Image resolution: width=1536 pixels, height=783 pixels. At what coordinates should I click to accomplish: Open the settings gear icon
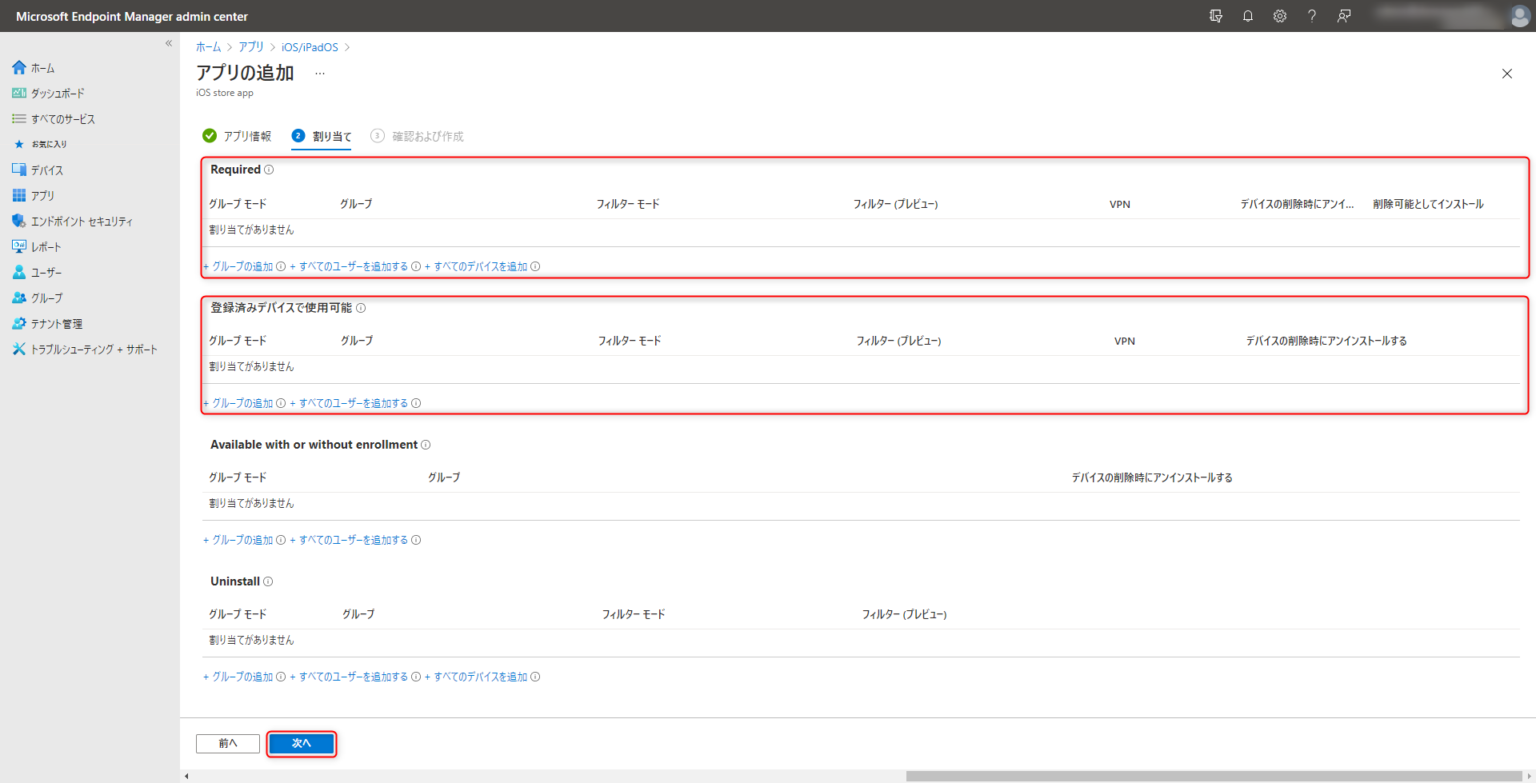pyautogui.click(x=1279, y=16)
